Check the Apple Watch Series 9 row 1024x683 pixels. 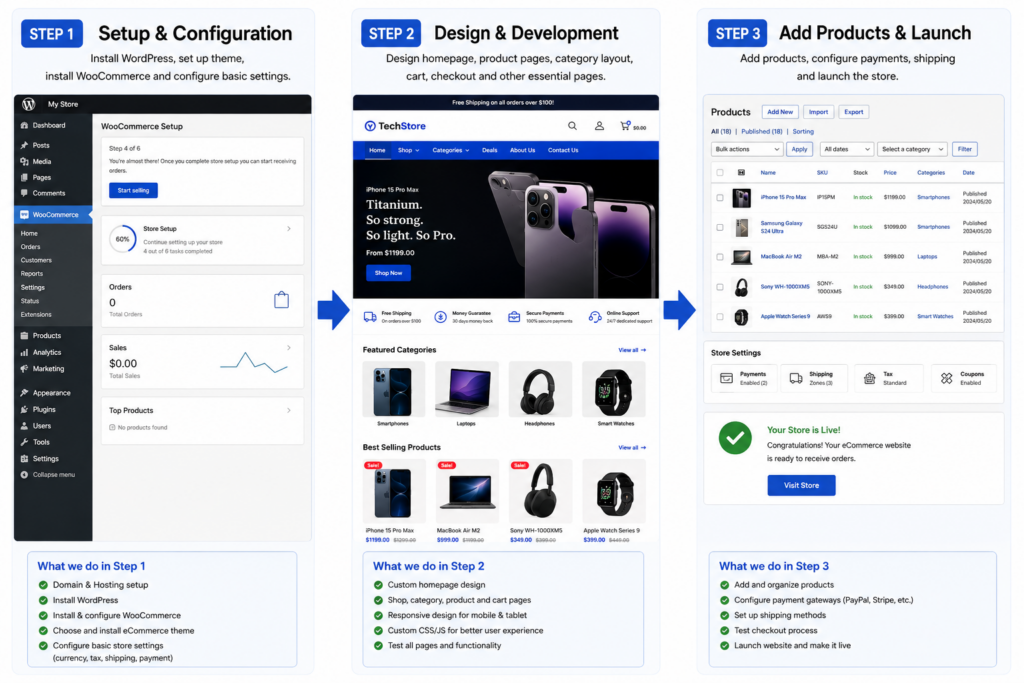tap(720, 317)
